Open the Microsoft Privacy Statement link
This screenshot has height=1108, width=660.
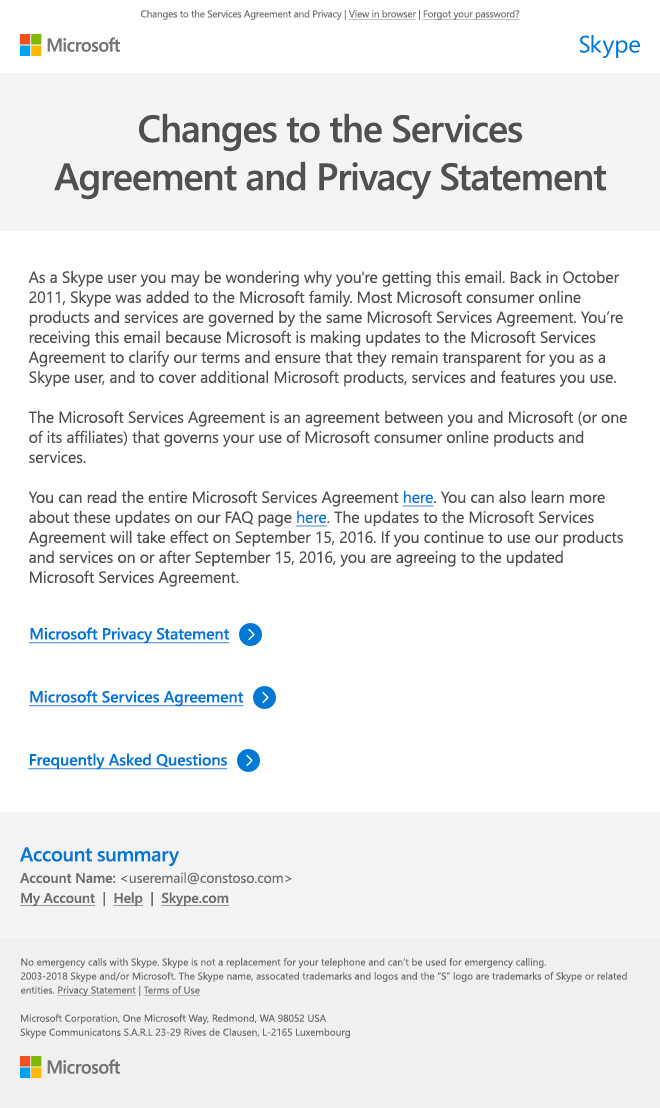129,634
